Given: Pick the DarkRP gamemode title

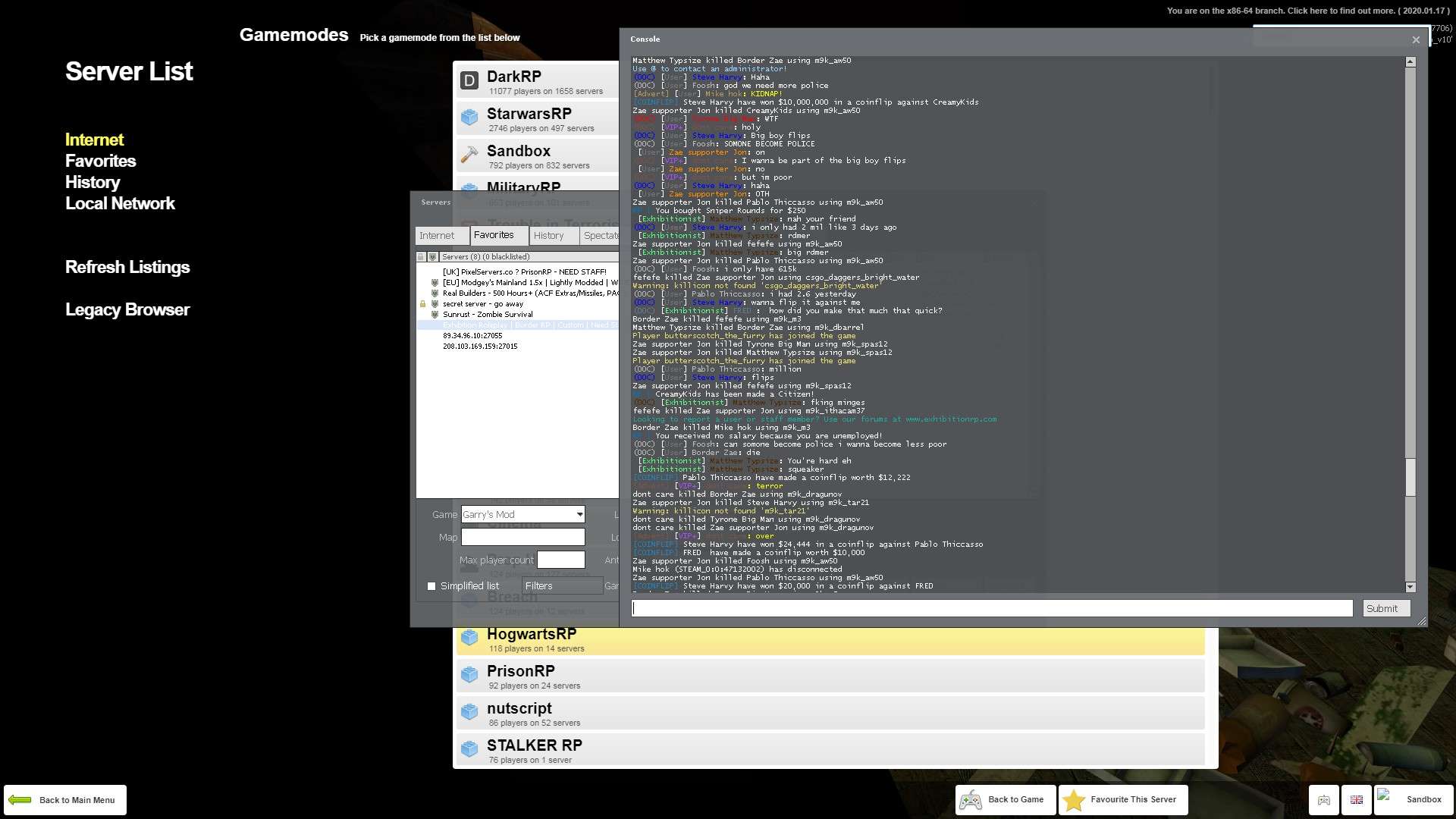Looking at the screenshot, I should click(x=514, y=77).
